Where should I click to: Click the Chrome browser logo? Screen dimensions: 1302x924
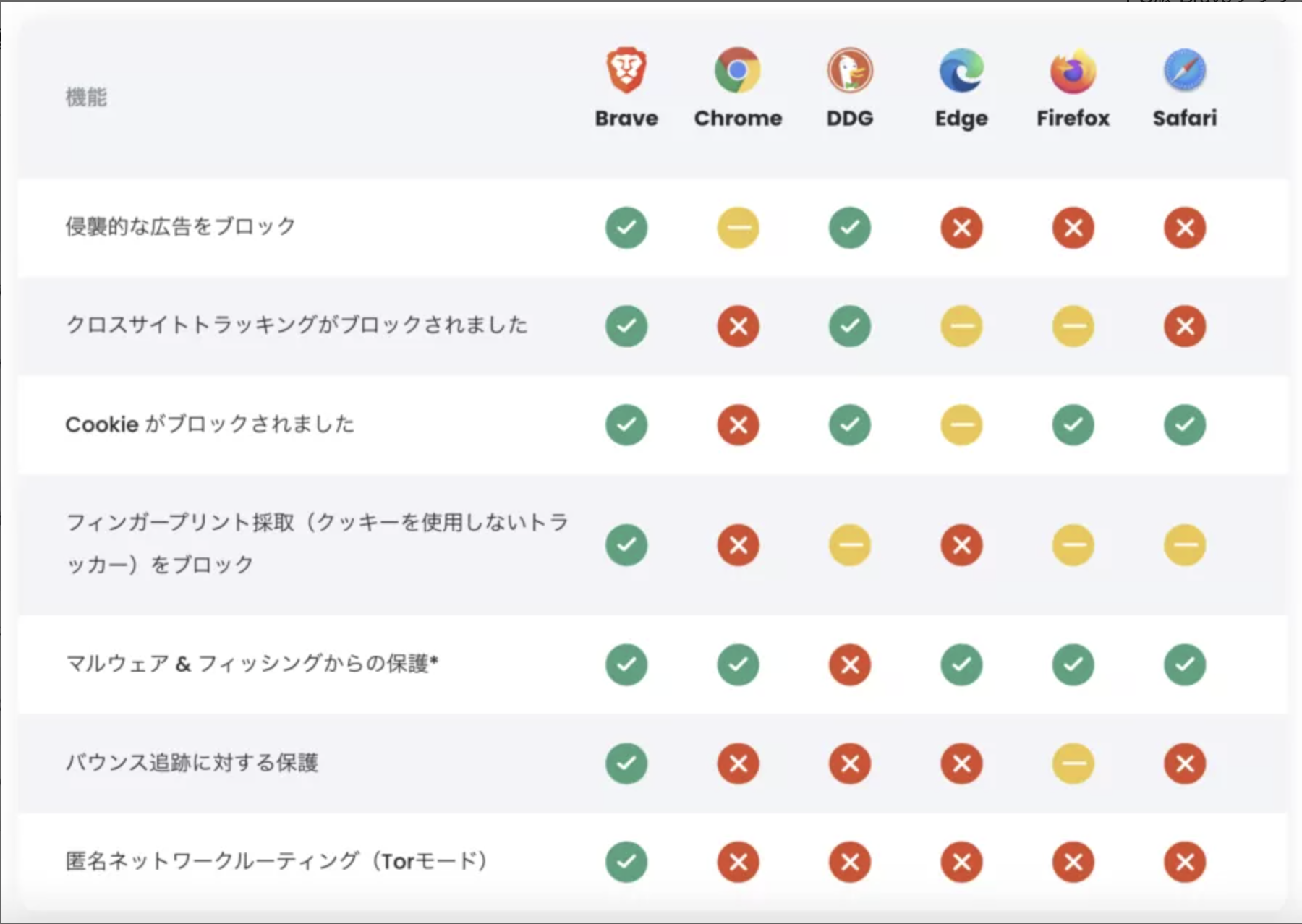tap(738, 70)
